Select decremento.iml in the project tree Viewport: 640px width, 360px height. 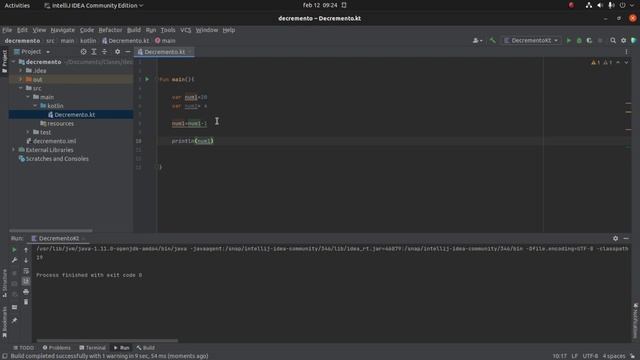point(54,141)
